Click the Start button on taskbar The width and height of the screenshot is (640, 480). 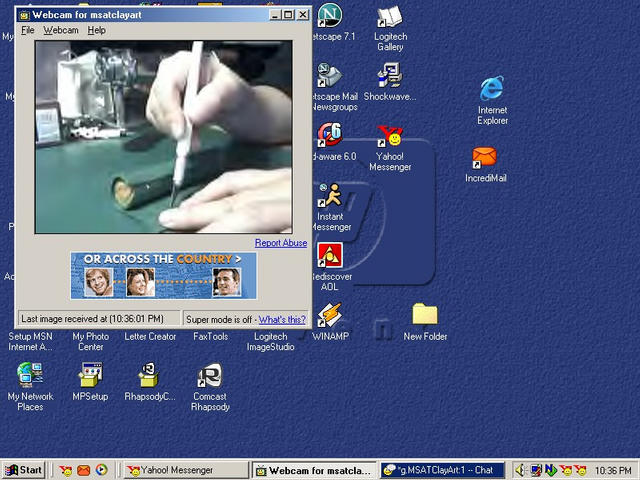point(24,470)
